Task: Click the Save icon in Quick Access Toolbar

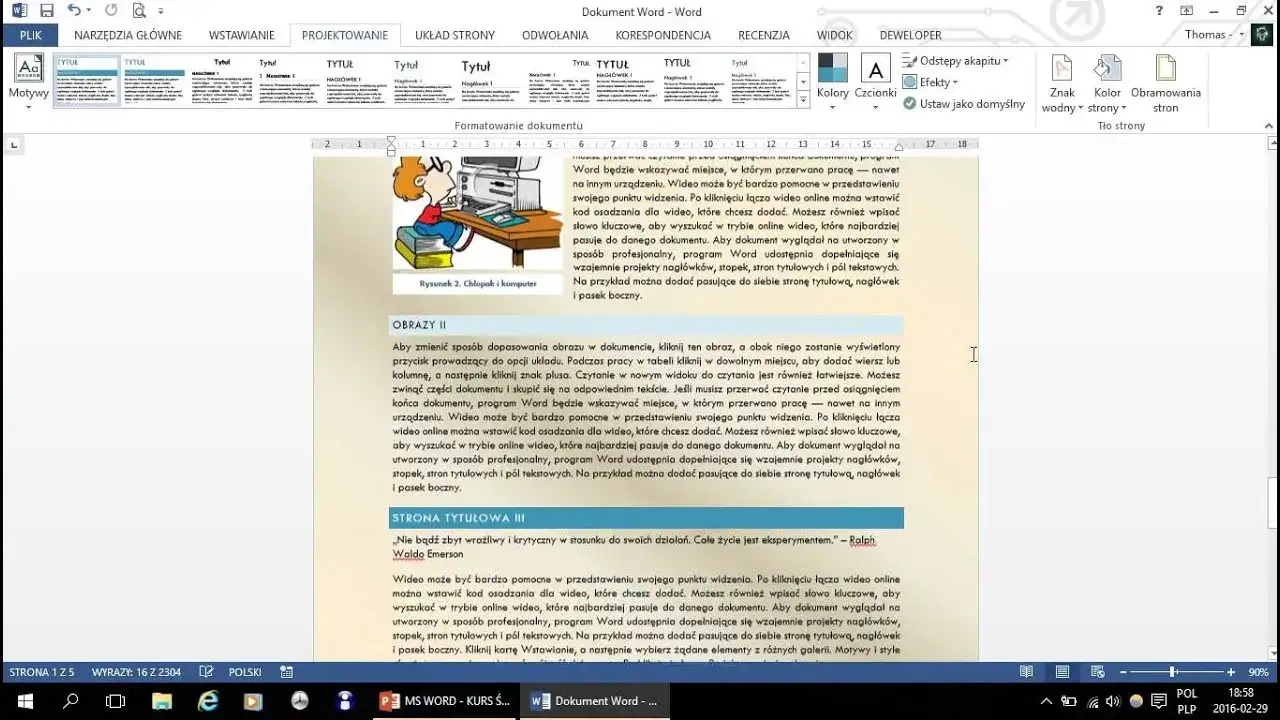Action: pos(46,9)
